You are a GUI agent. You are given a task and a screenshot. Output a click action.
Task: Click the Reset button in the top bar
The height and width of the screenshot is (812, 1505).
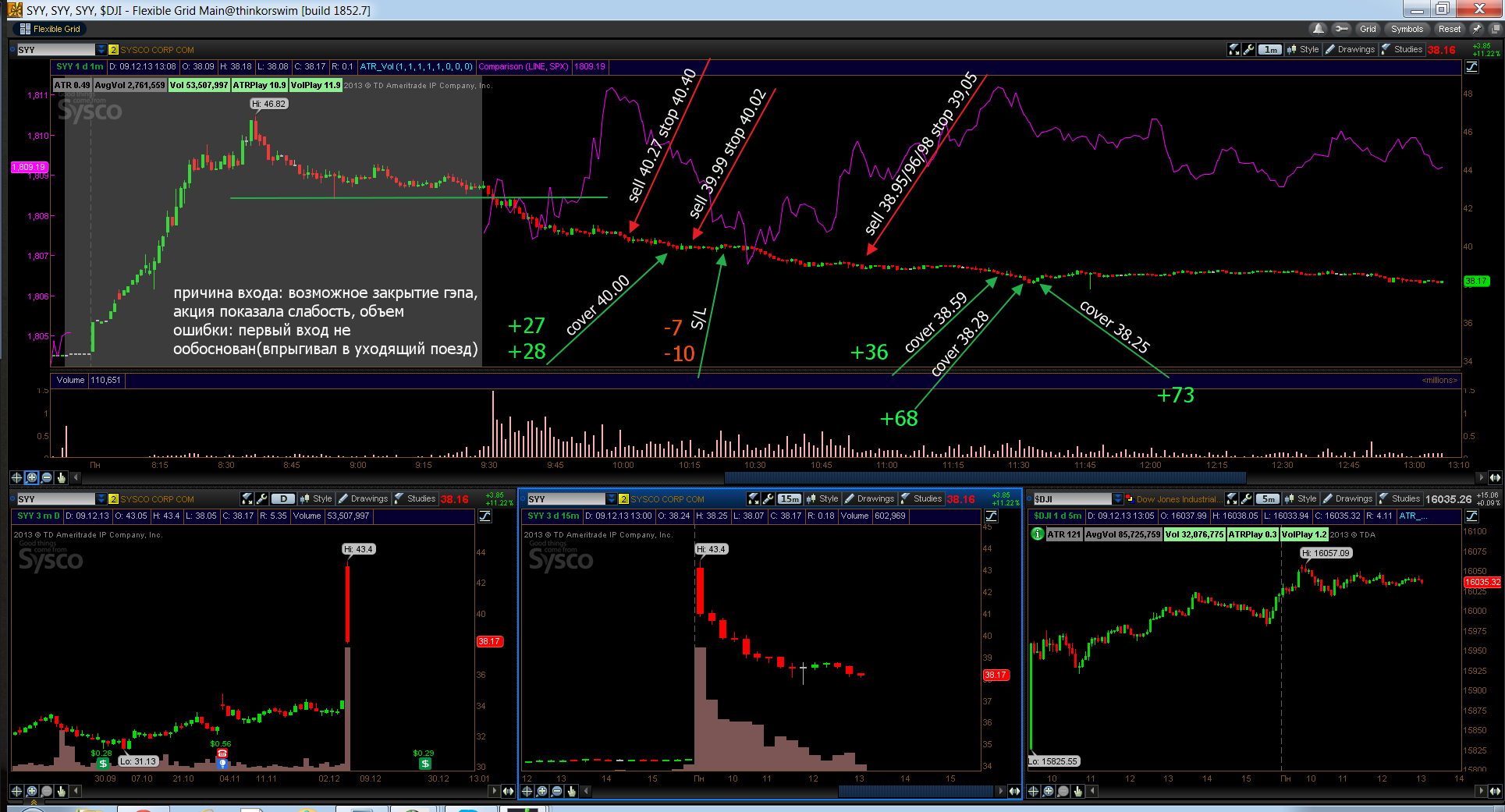tap(1450, 29)
